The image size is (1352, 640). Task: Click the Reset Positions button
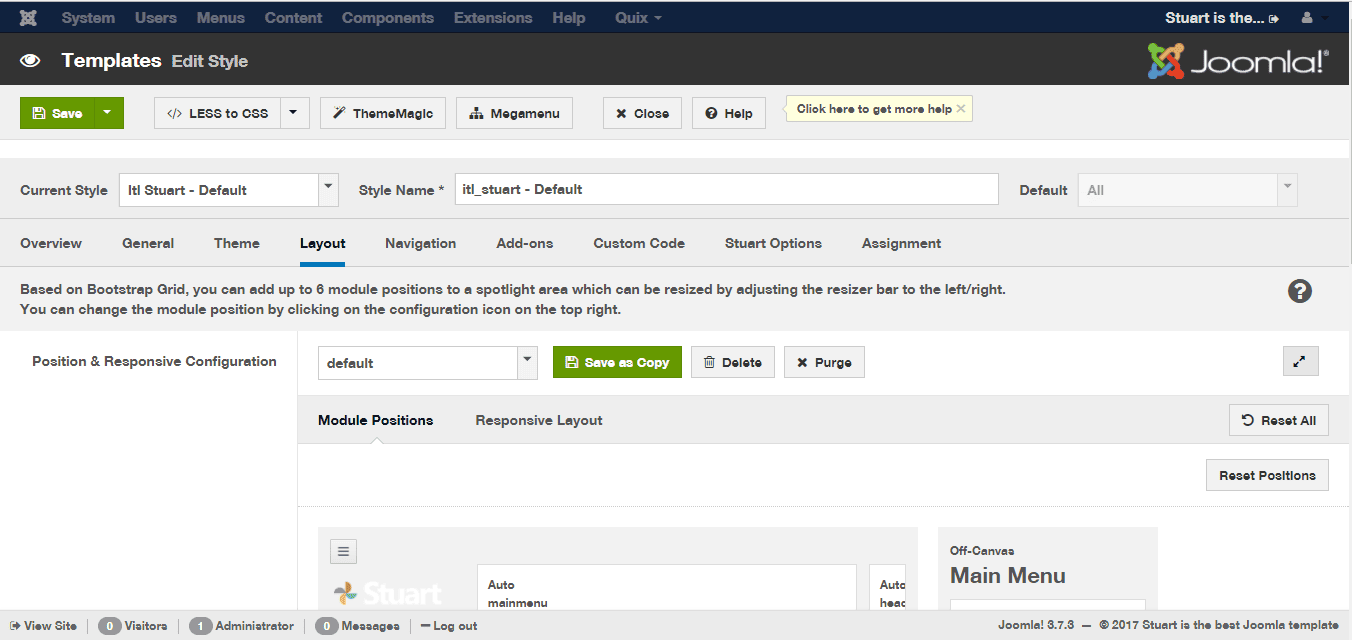click(x=1266, y=475)
